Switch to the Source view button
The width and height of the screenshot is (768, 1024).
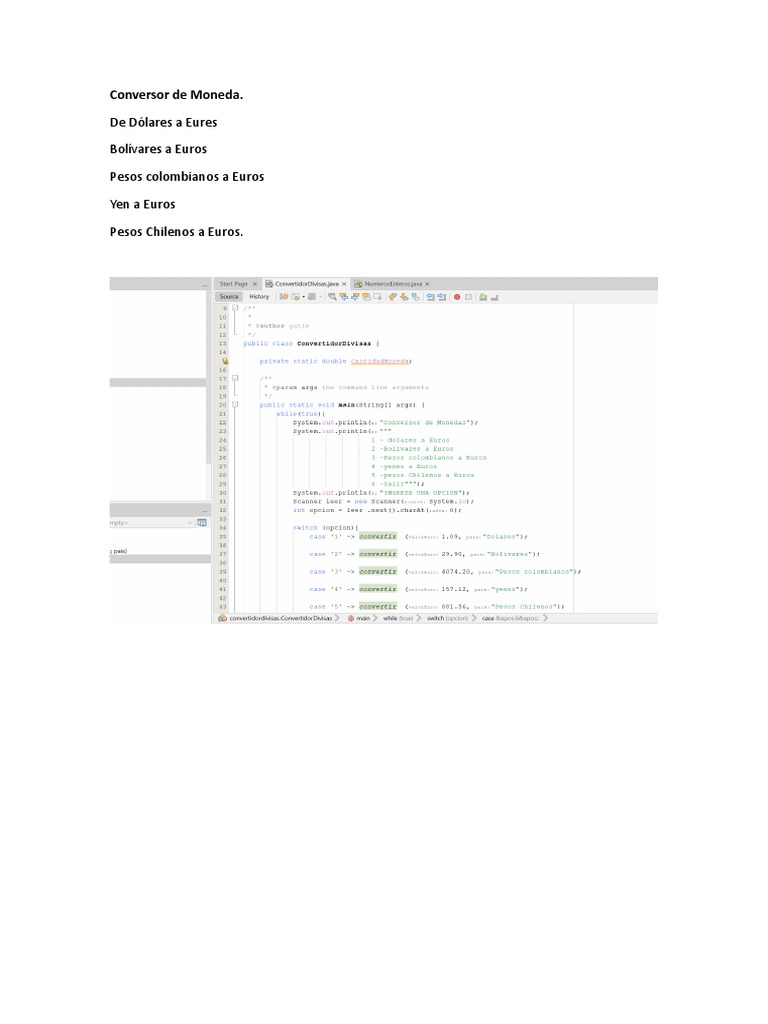pyautogui.click(x=229, y=296)
